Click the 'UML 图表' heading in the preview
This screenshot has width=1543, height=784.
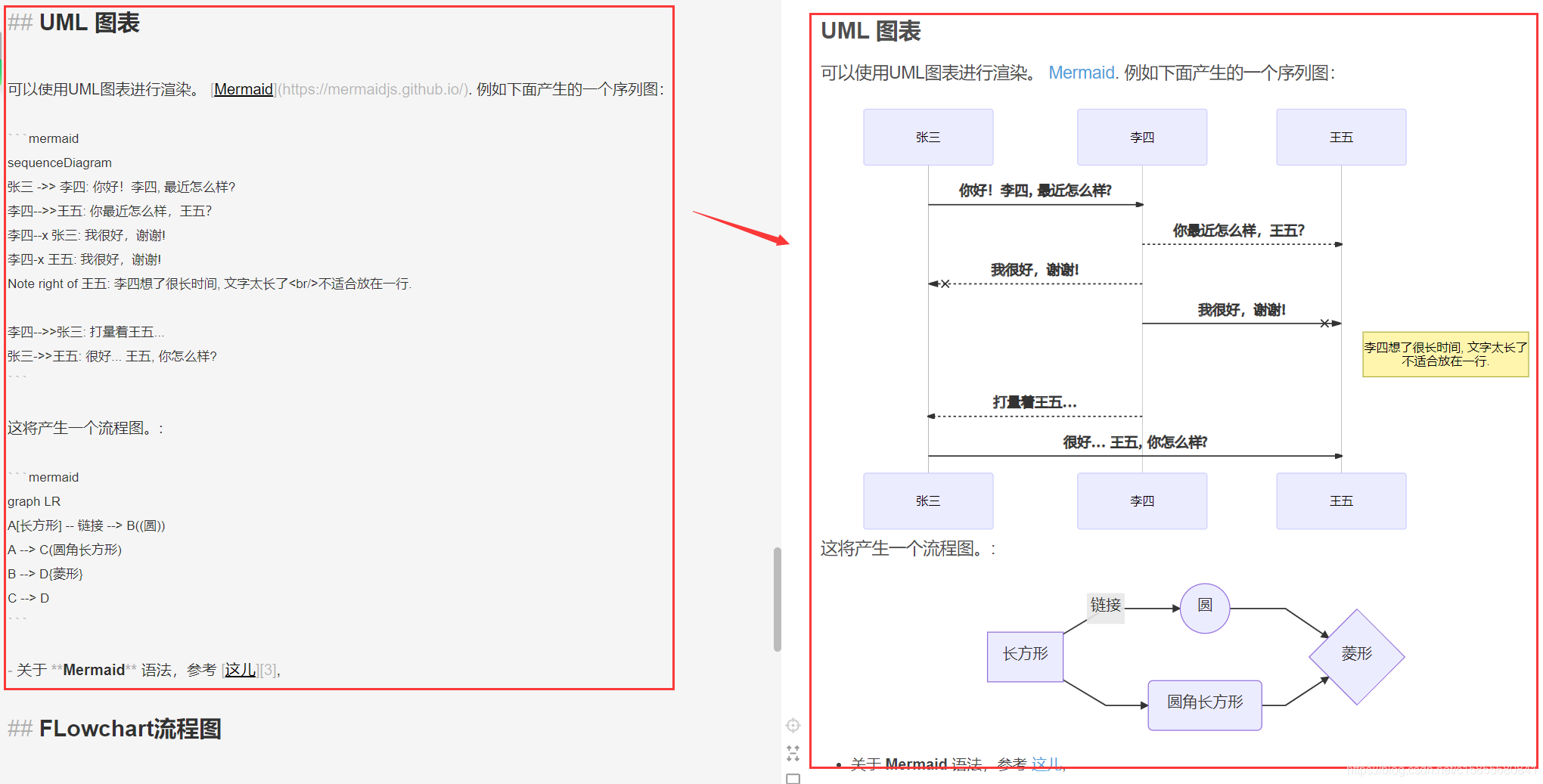pyautogui.click(x=871, y=31)
